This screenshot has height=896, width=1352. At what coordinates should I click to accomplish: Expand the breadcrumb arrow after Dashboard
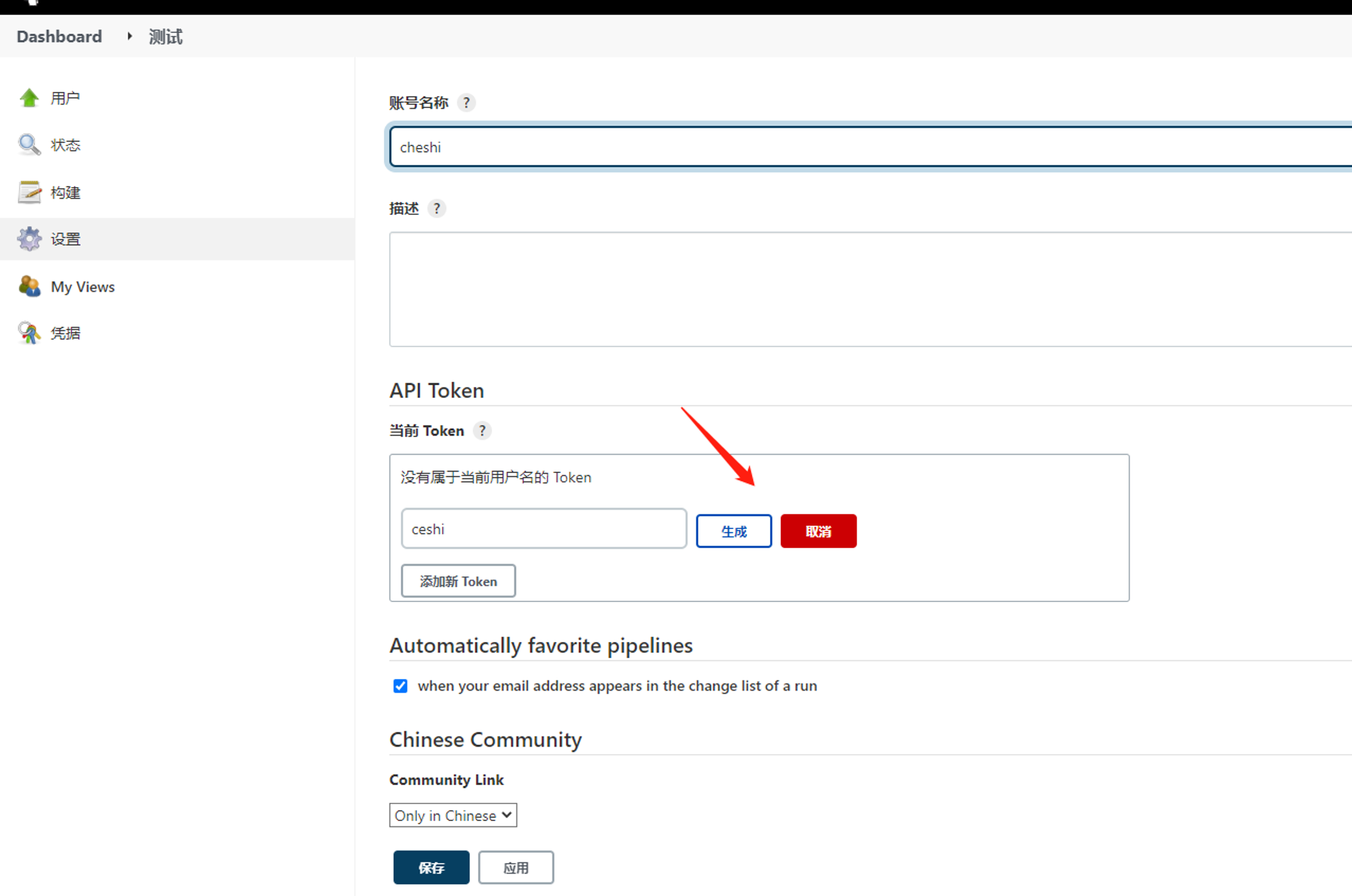[129, 36]
